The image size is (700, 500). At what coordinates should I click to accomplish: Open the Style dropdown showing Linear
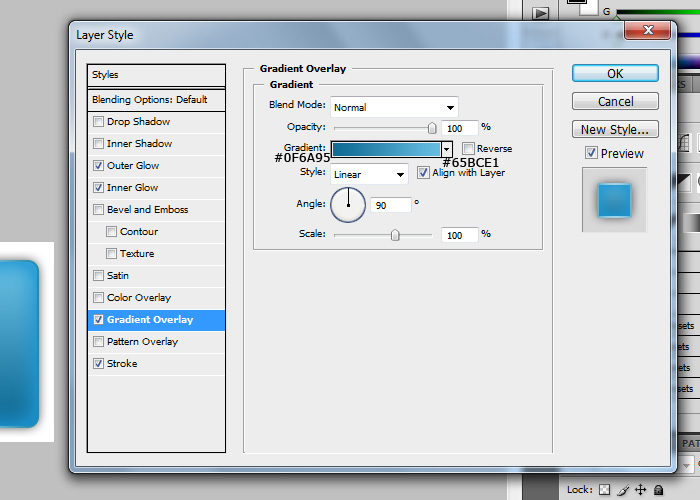tap(369, 174)
